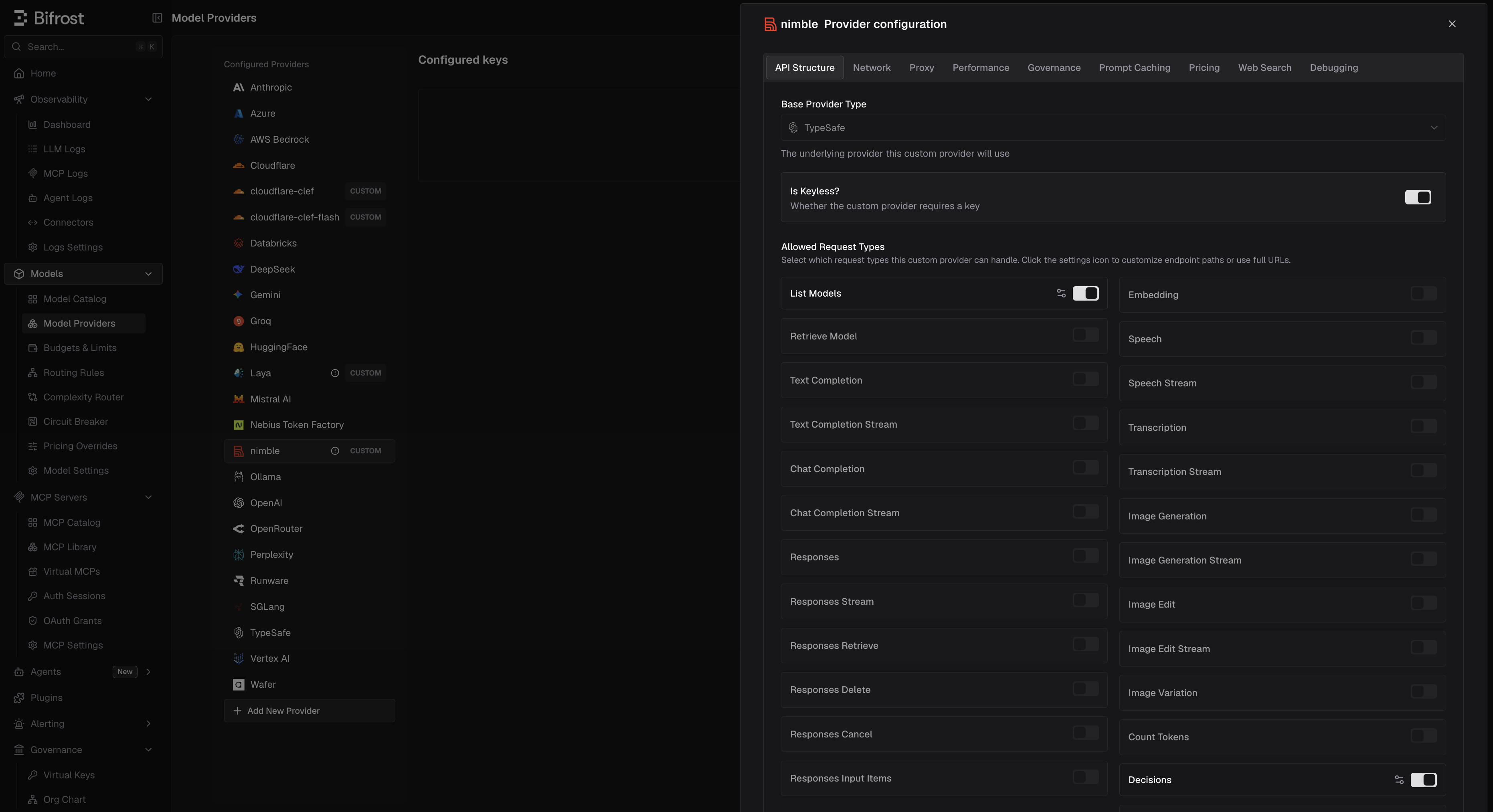Collapse the MCP Servers section
The height and width of the screenshot is (812, 1493).
pos(148,497)
